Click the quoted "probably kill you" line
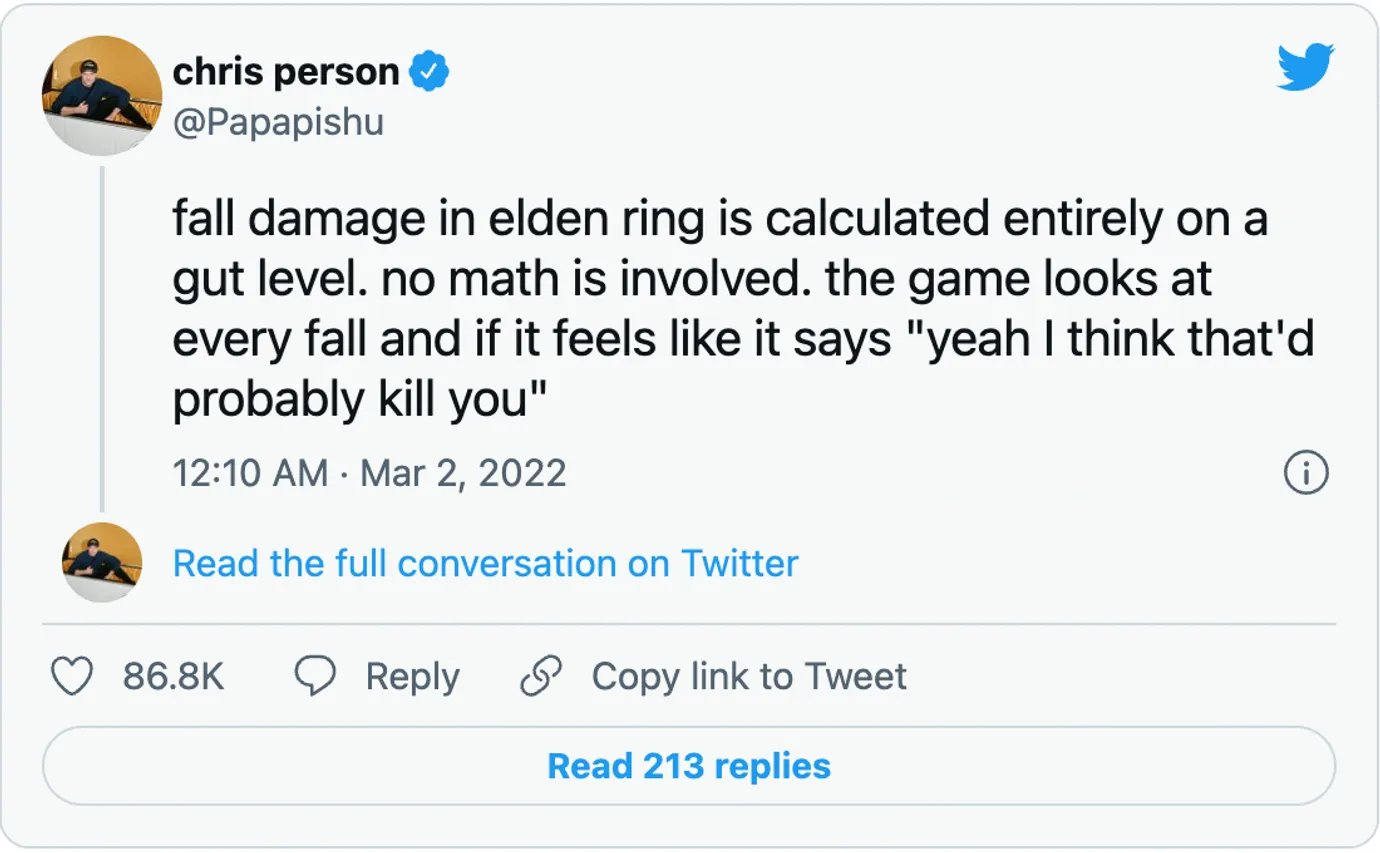This screenshot has height=853, width=1380. click(x=358, y=402)
